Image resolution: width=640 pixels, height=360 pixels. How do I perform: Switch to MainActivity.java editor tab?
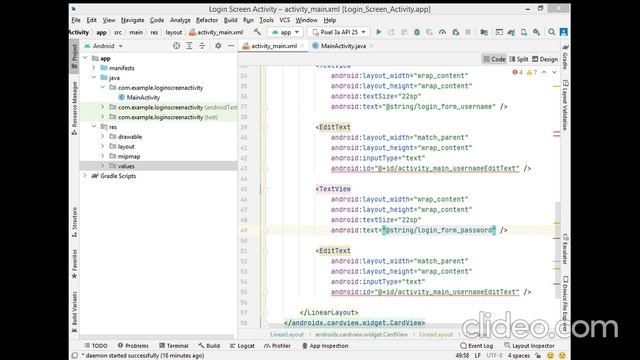[x=343, y=46]
